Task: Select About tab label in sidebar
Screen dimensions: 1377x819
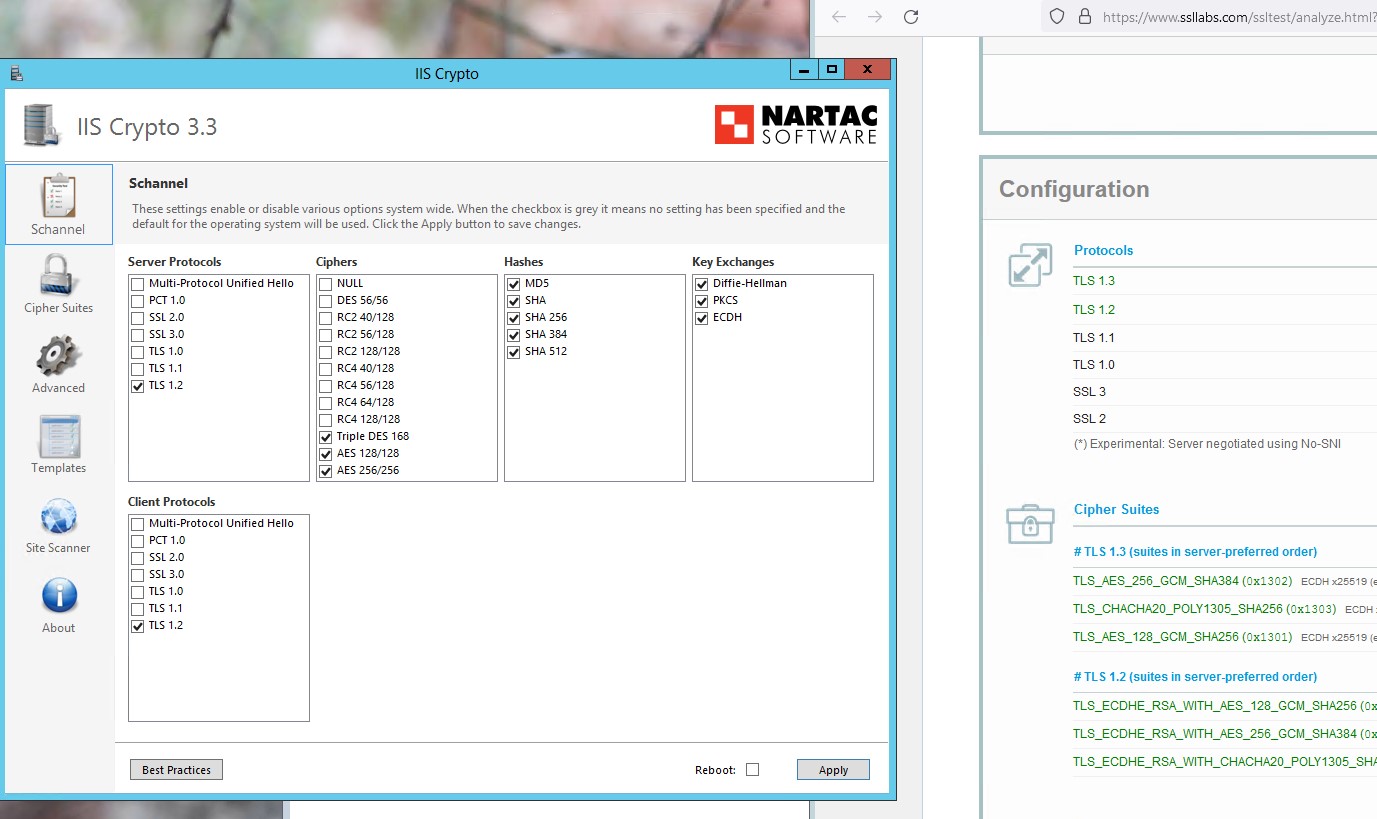Action: click(58, 628)
